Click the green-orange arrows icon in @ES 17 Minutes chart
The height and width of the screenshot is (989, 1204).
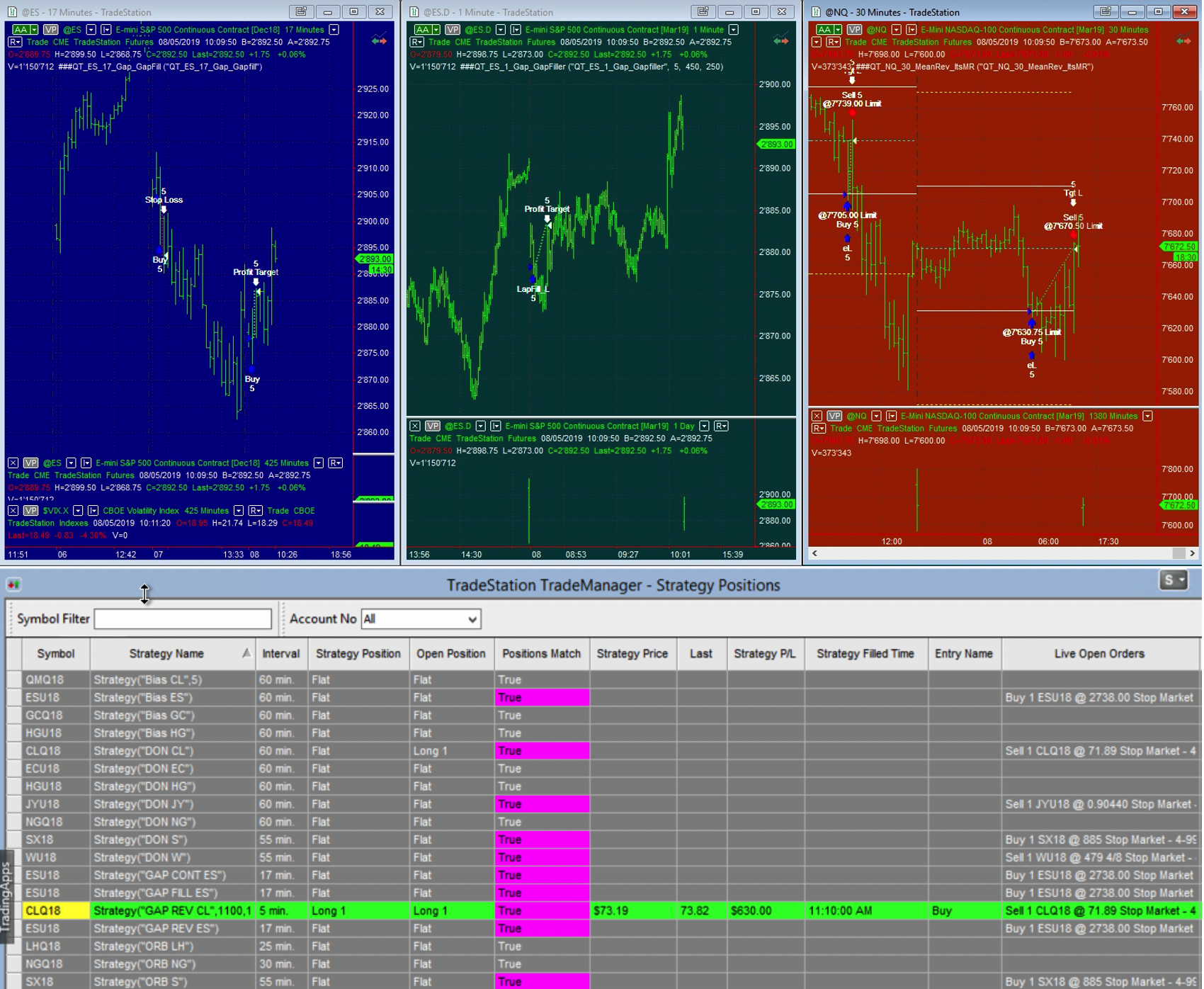tap(379, 41)
